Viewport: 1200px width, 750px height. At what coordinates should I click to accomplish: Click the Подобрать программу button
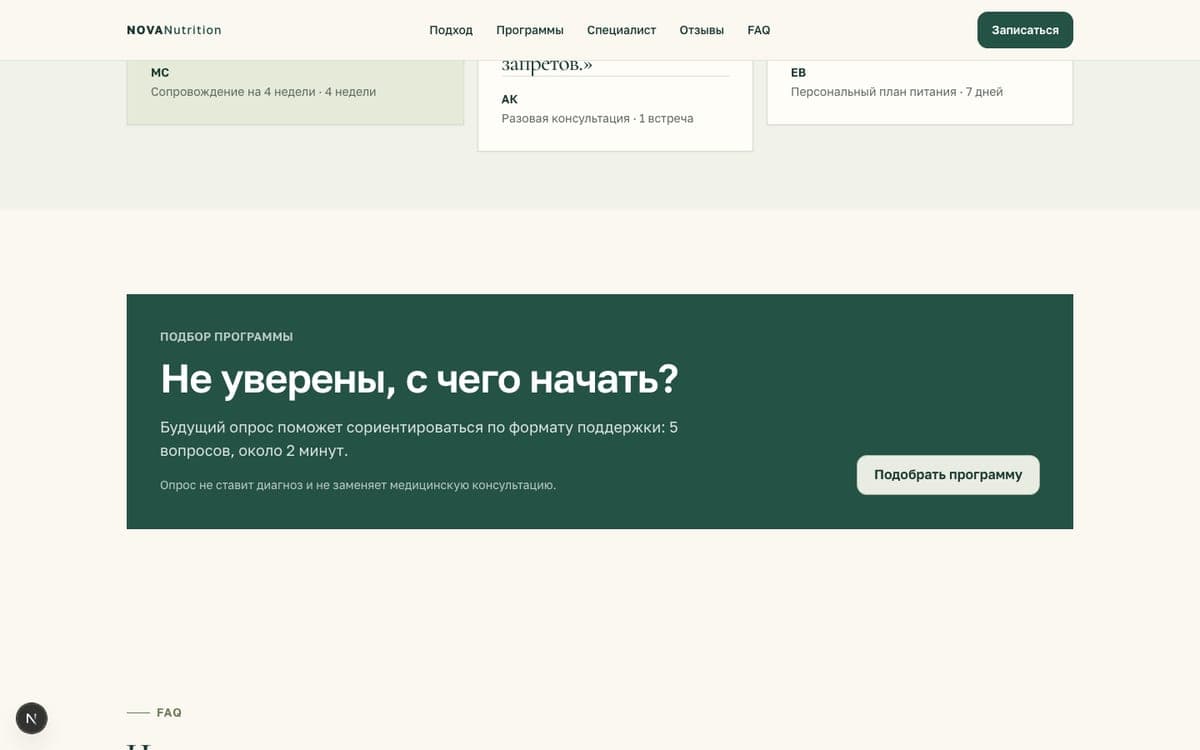tap(948, 475)
